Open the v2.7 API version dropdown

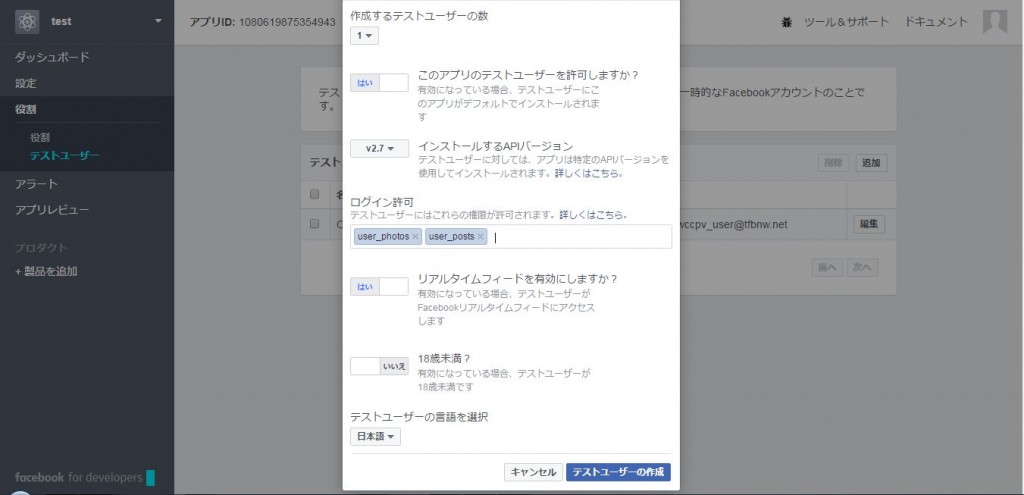point(379,148)
